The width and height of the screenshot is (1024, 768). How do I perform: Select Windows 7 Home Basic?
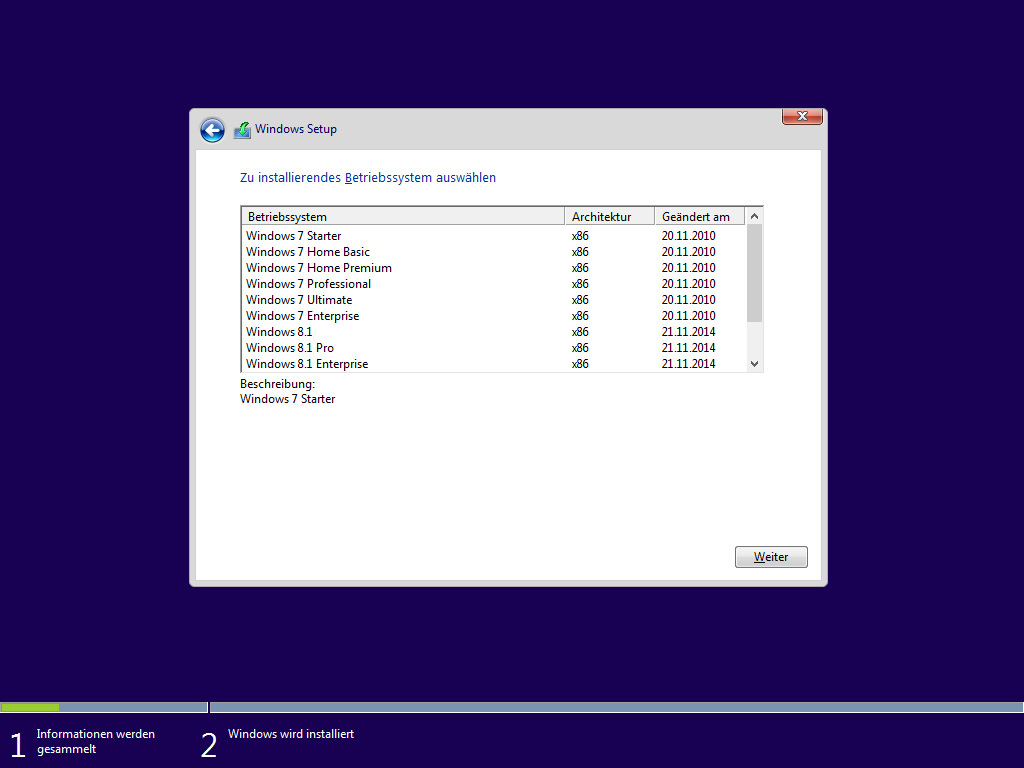494,252
